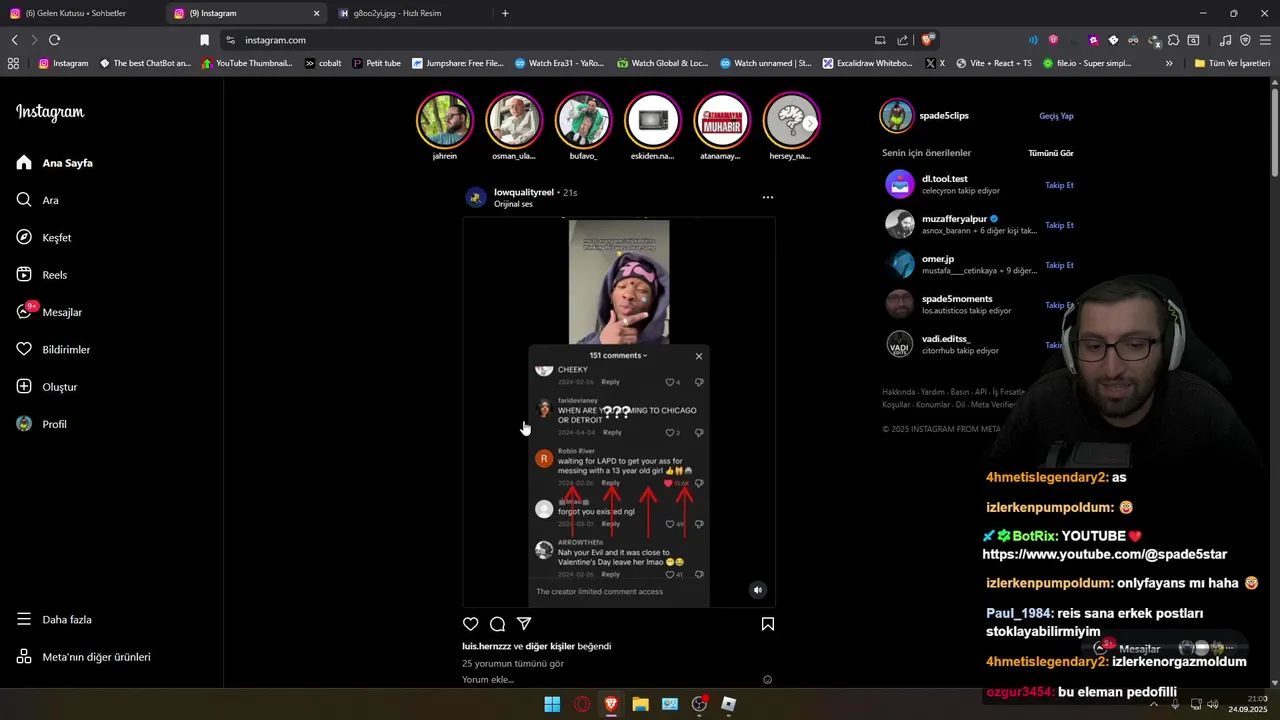Close the 151 comments overlay
Viewport: 1280px width, 720px height.
tap(699, 356)
